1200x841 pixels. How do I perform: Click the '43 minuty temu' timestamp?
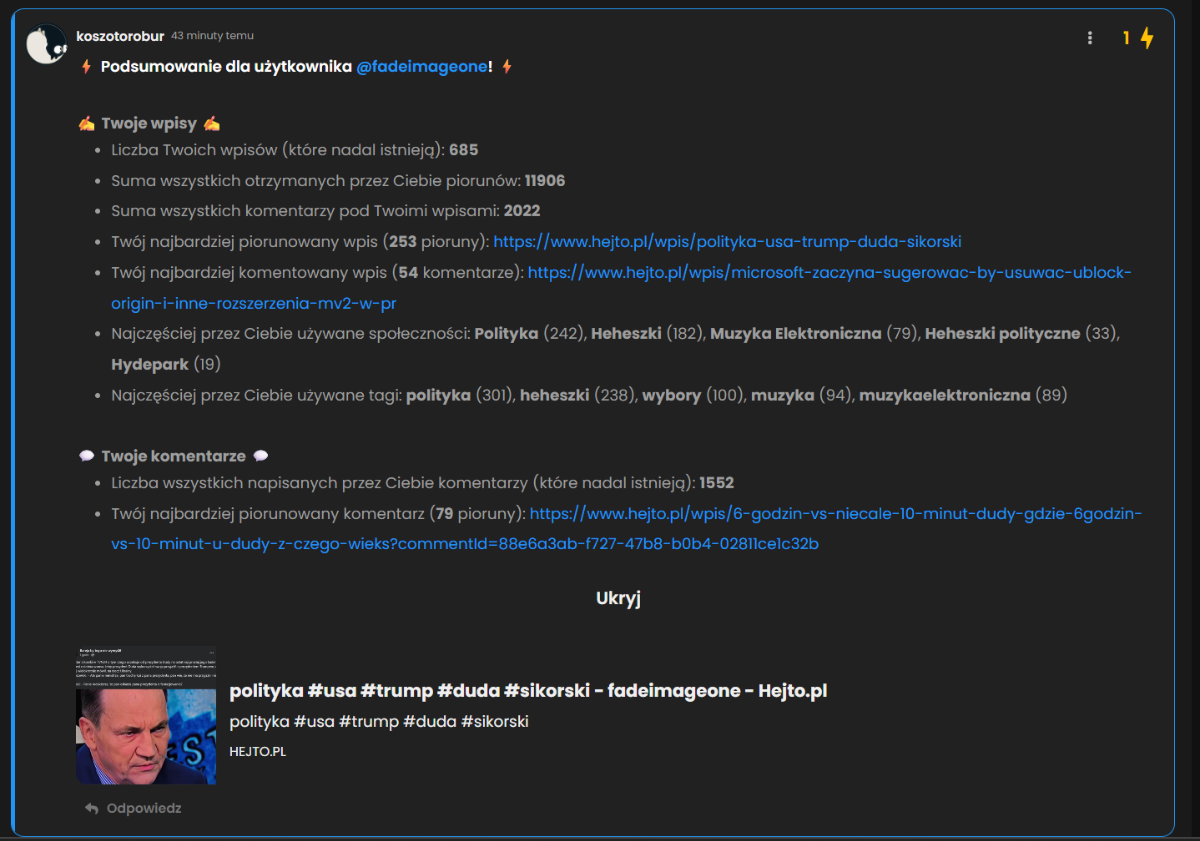click(212, 36)
